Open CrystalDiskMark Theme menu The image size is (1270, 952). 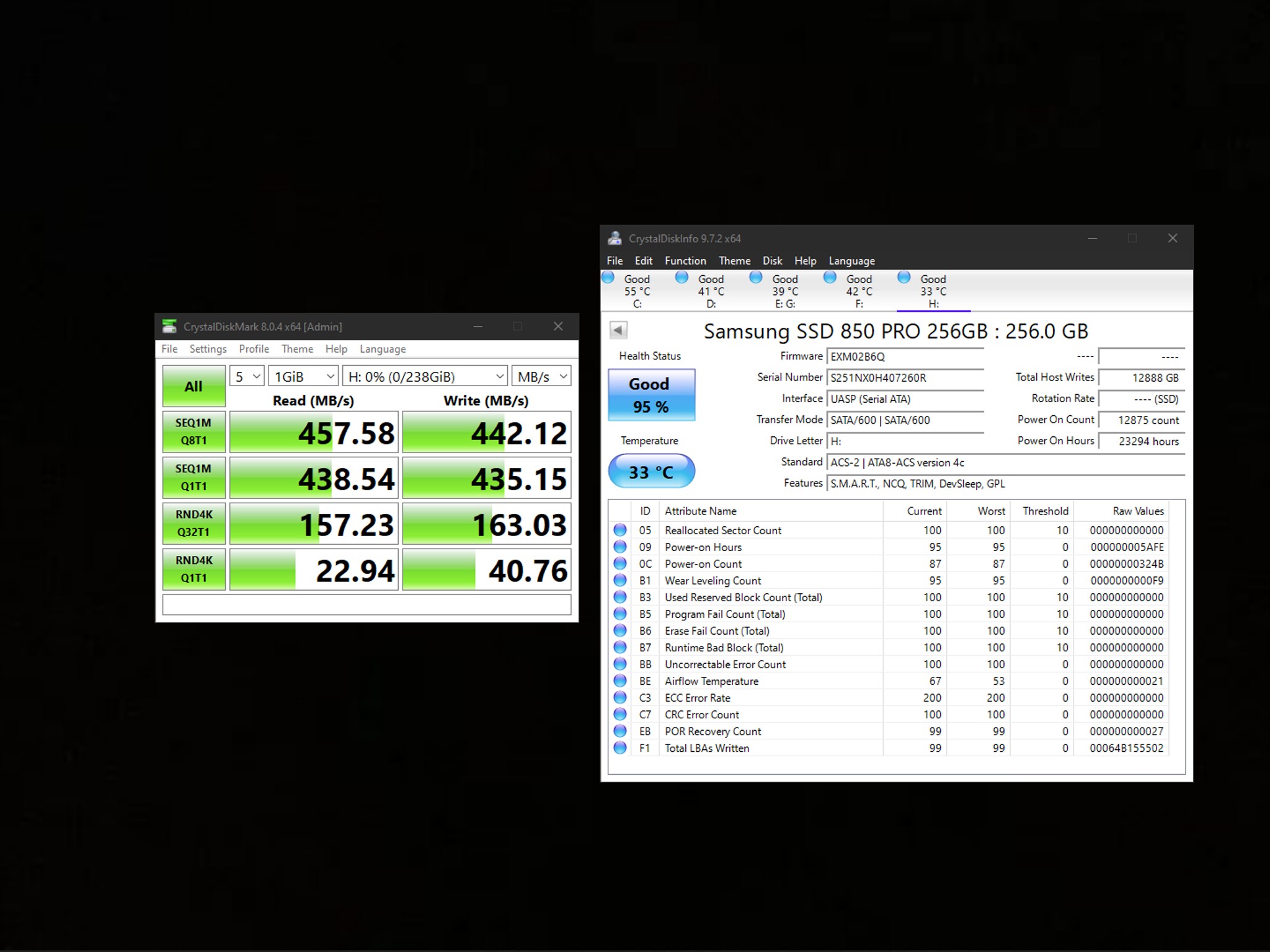[x=297, y=349]
